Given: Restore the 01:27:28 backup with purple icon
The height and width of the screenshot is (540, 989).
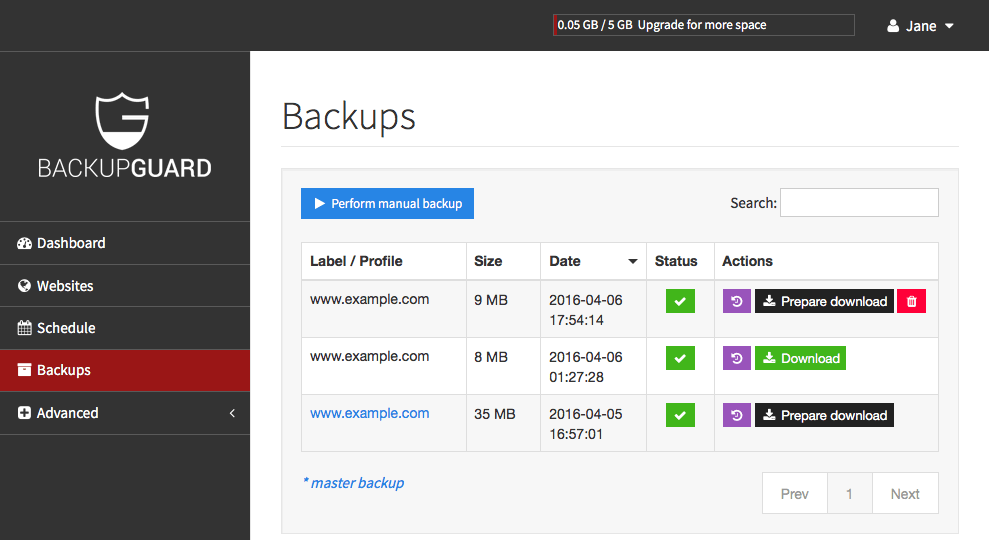Looking at the screenshot, I should click(x=736, y=358).
